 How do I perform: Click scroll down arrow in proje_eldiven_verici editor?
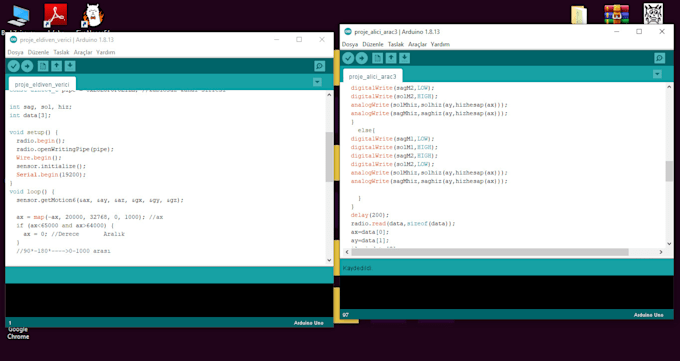coord(329,260)
